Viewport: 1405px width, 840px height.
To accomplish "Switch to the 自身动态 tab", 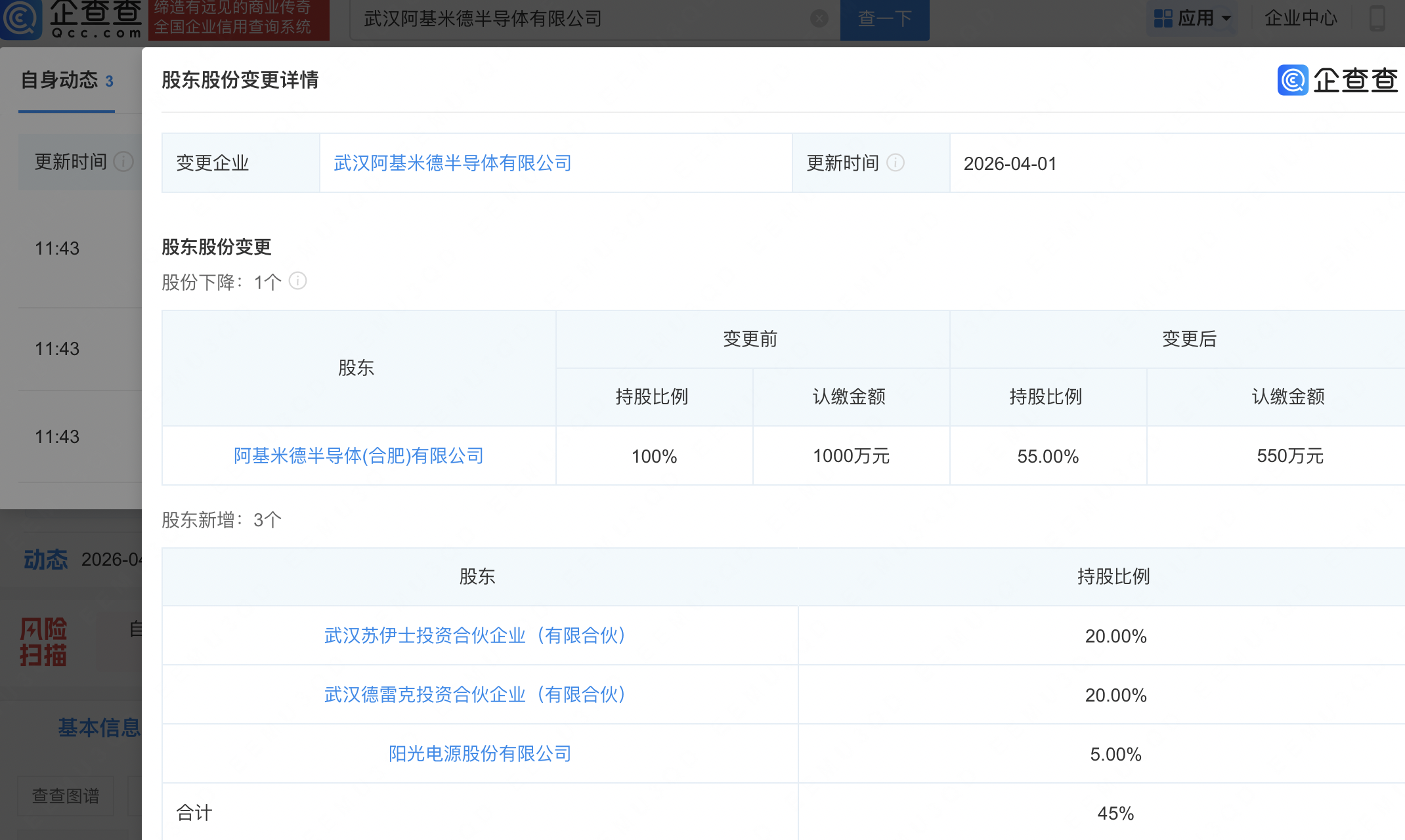I will pos(66,81).
